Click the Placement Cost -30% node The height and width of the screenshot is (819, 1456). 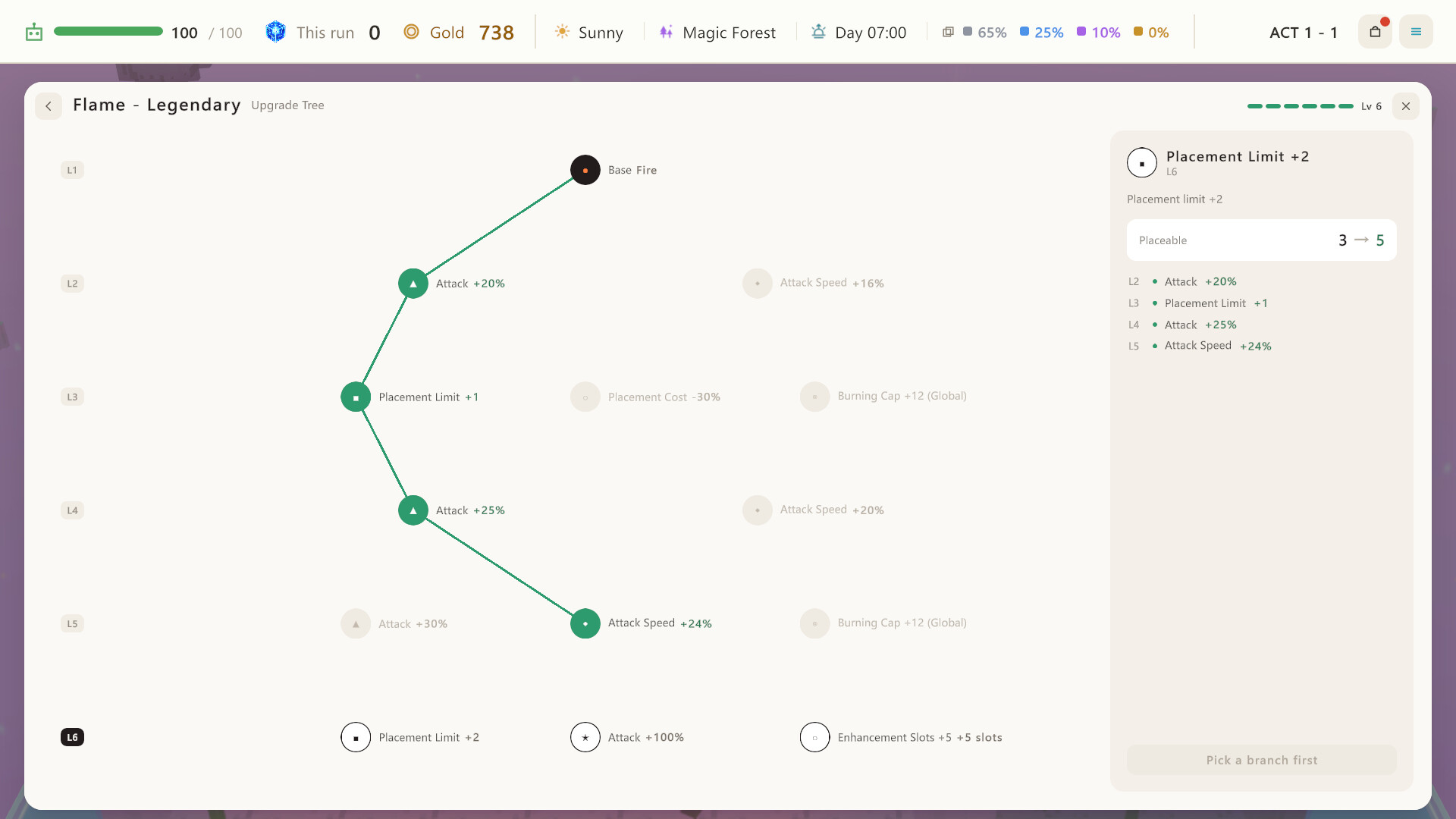[585, 397]
